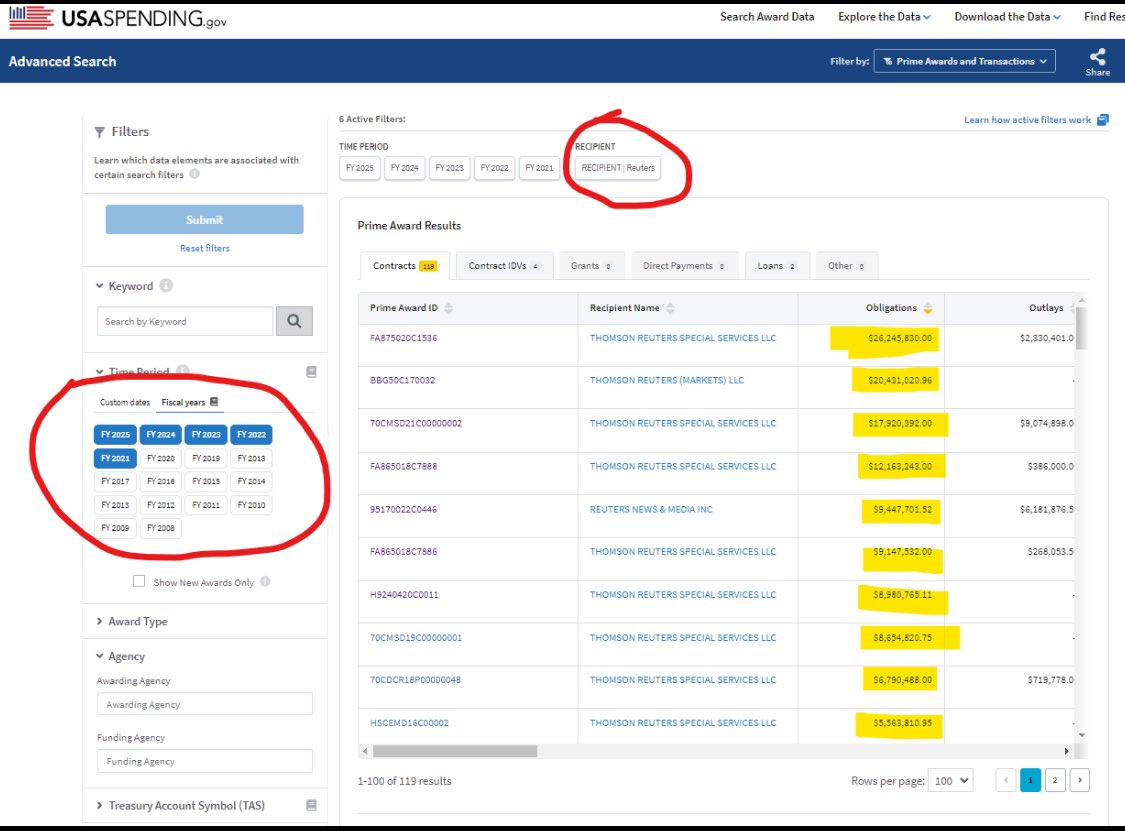Image resolution: width=1125 pixels, height=831 pixels.
Task: Deselect FY 2021 fiscal year filter
Action: pos(116,458)
